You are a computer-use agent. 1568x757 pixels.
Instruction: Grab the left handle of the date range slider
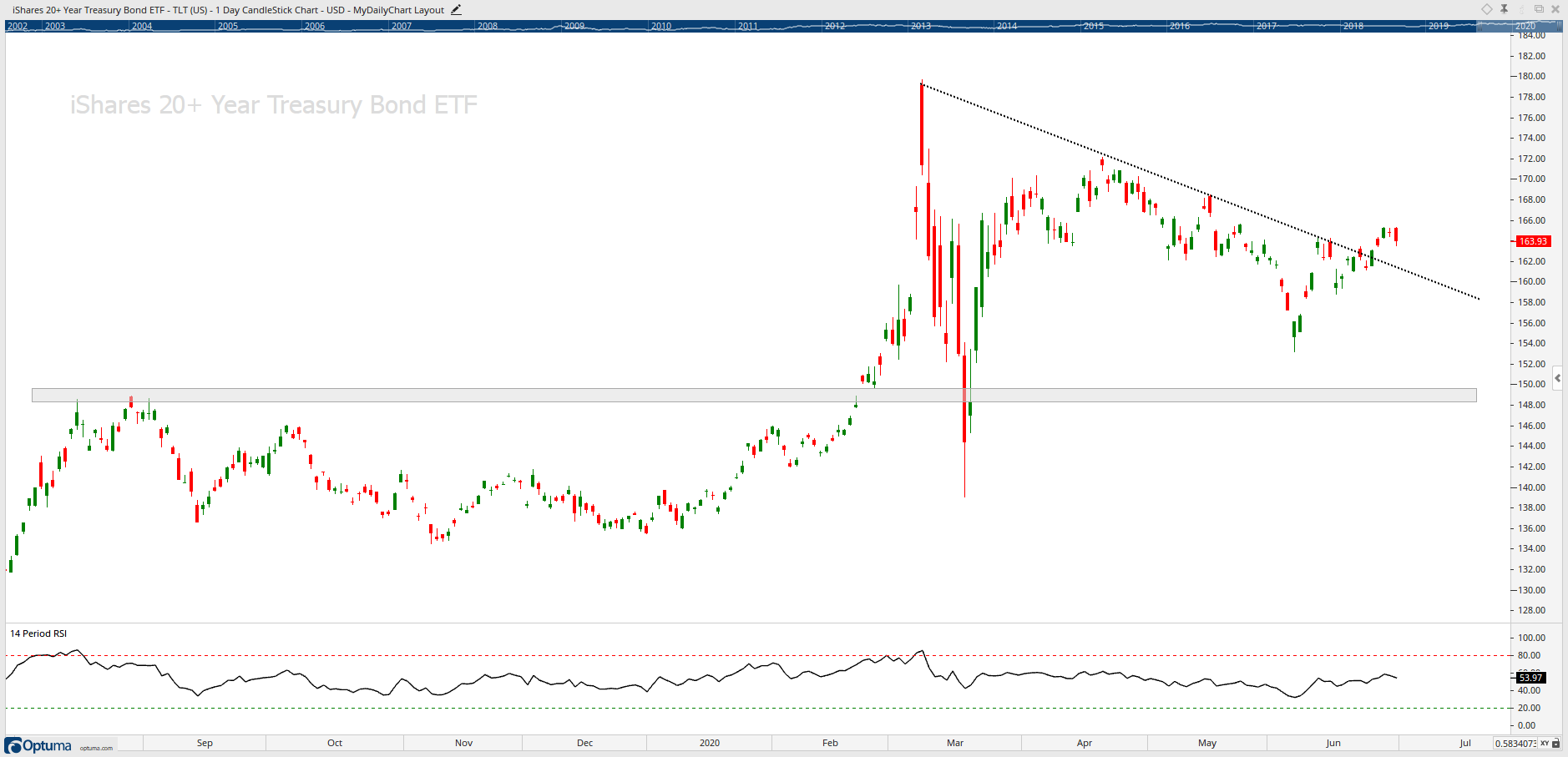tap(1478, 26)
